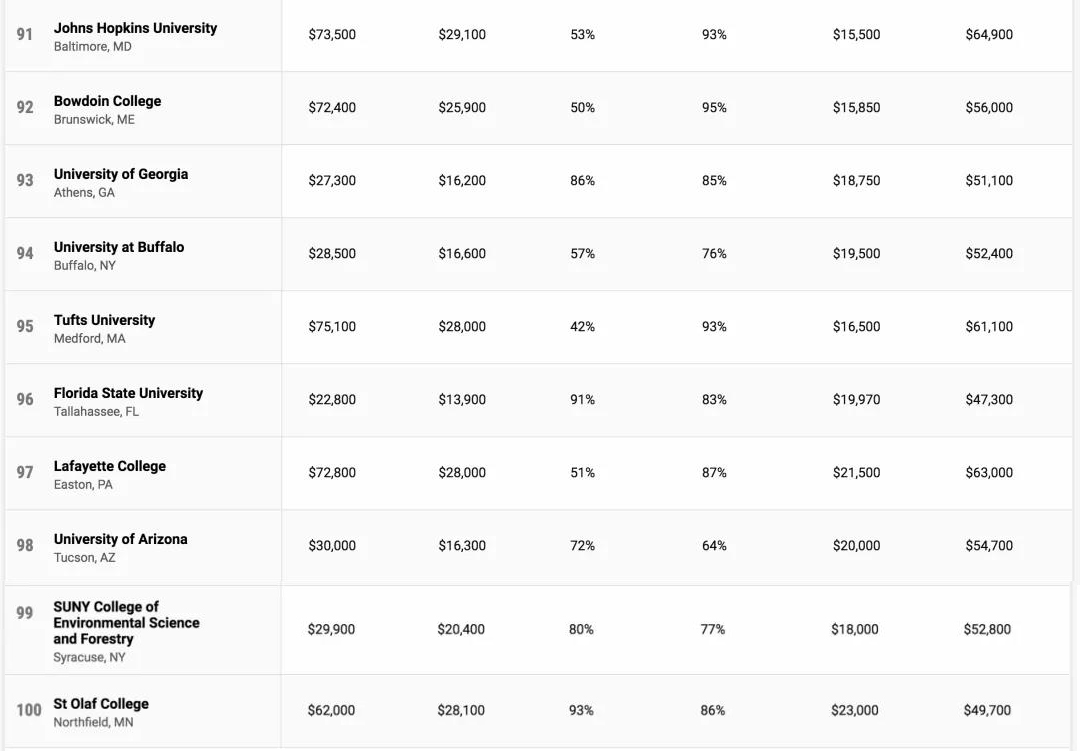Click the University of Georgia name

[x=121, y=174]
